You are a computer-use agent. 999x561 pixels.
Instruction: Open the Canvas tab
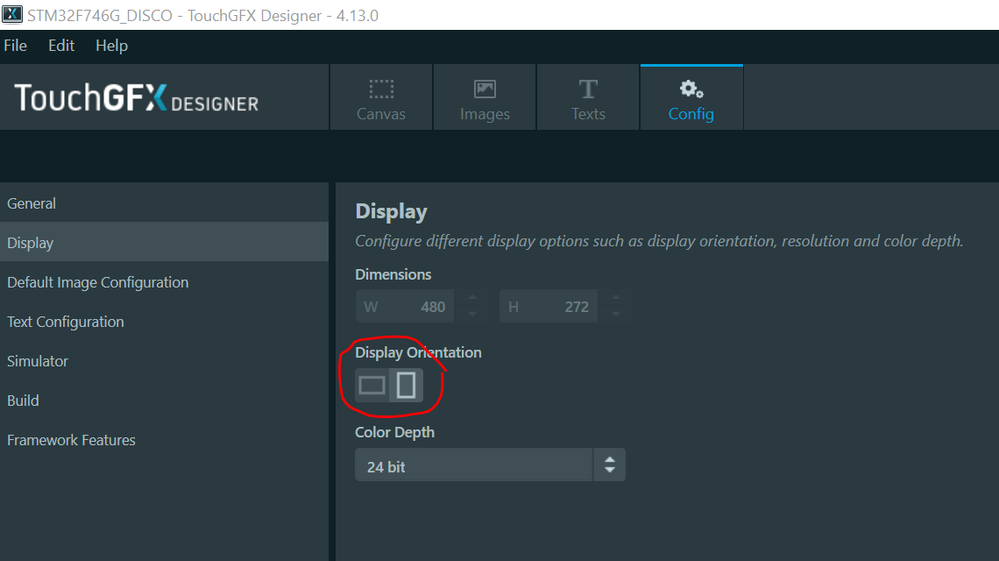381,97
